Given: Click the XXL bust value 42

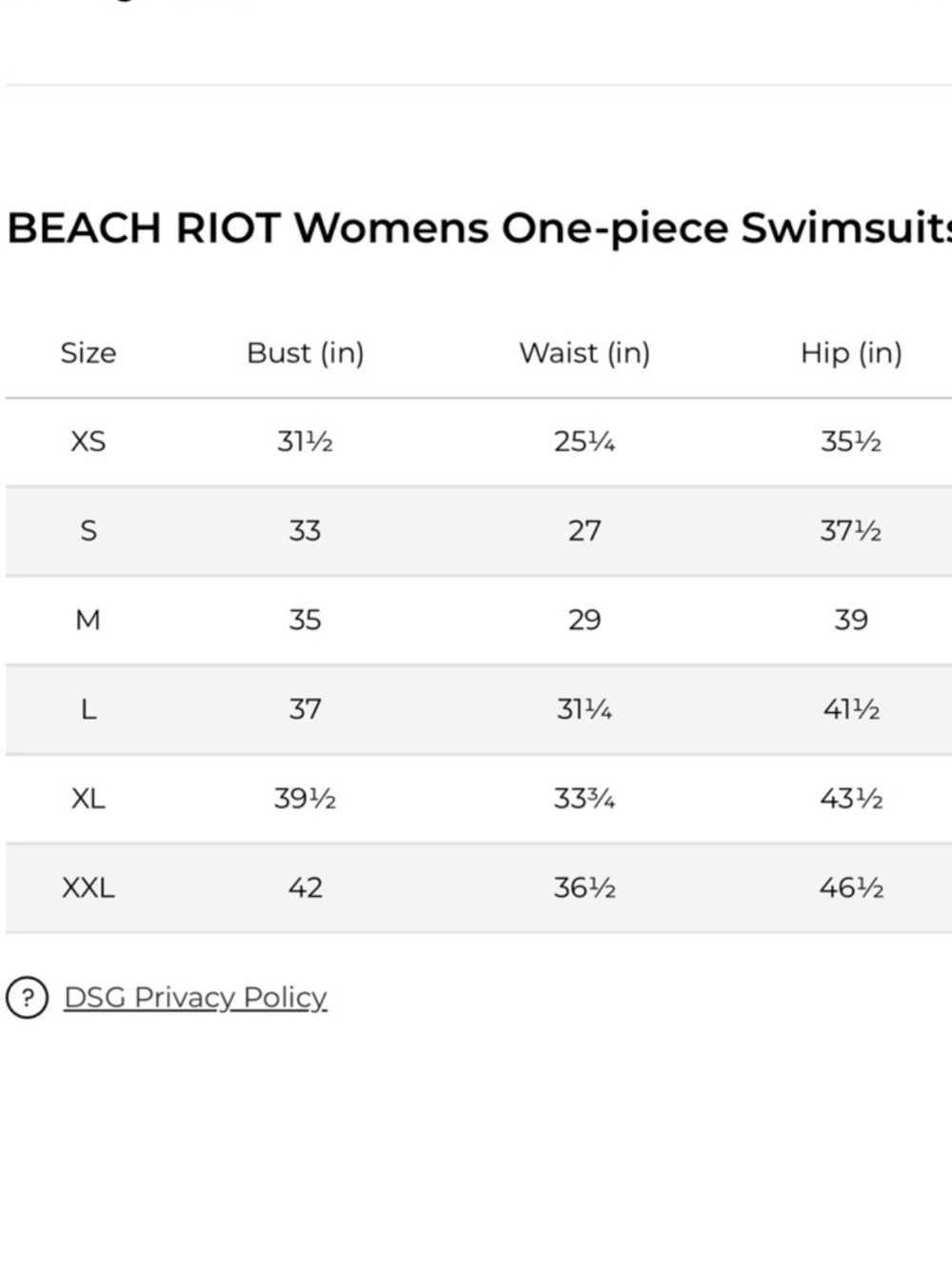Looking at the screenshot, I should pyautogui.click(x=306, y=887).
